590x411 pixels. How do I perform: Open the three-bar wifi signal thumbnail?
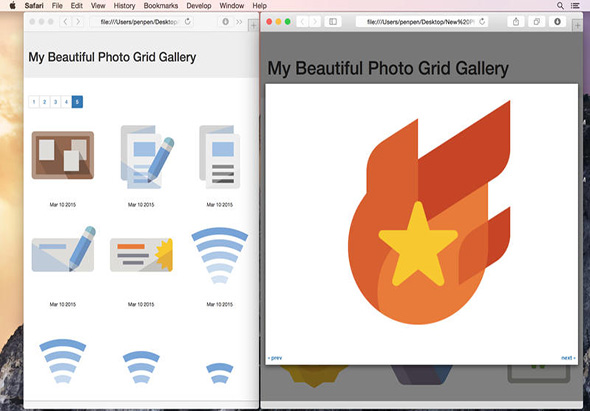pyautogui.click(x=141, y=367)
